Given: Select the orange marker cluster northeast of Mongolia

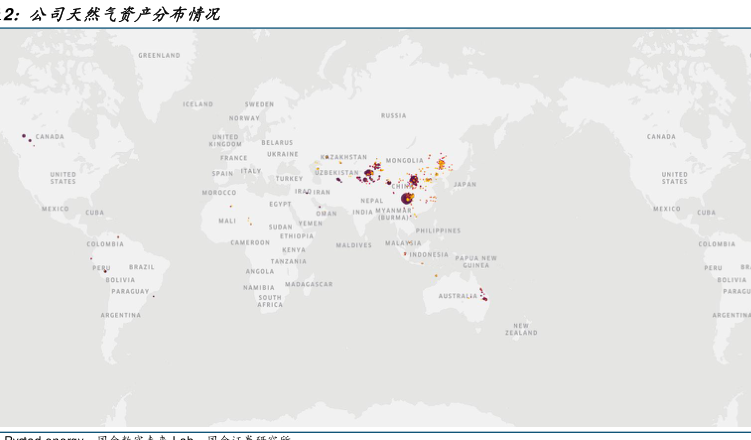Looking at the screenshot, I should [x=441, y=163].
